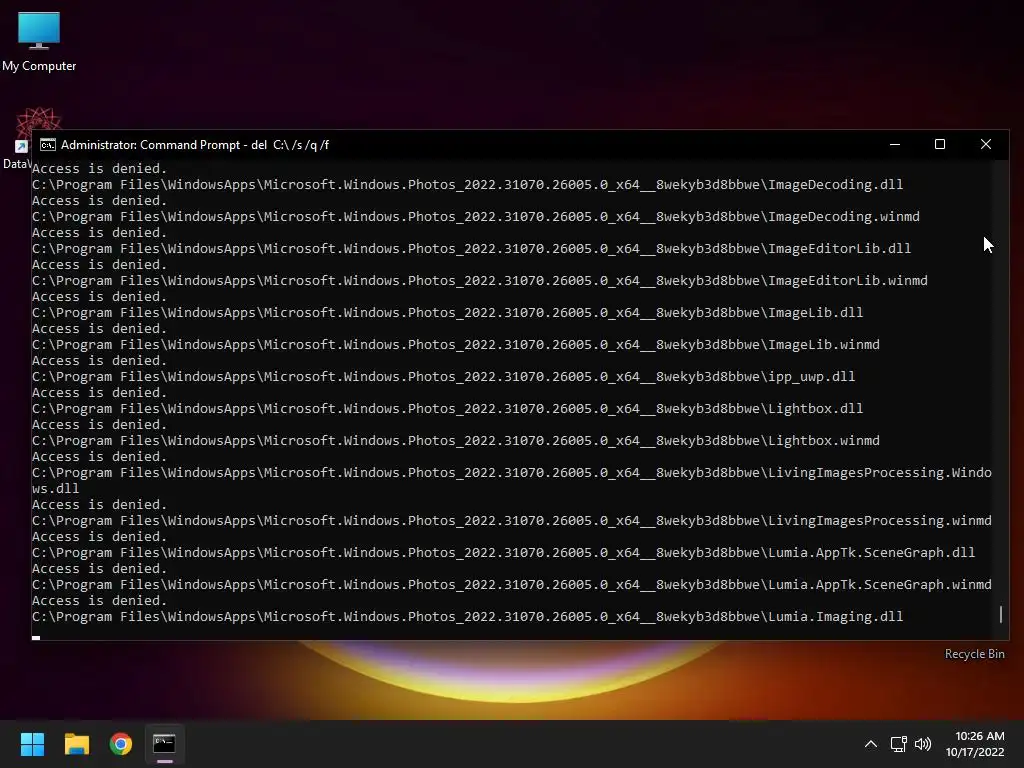Open the Command Prompt title bar system icon
1024x768 pixels.
pyautogui.click(x=48, y=145)
